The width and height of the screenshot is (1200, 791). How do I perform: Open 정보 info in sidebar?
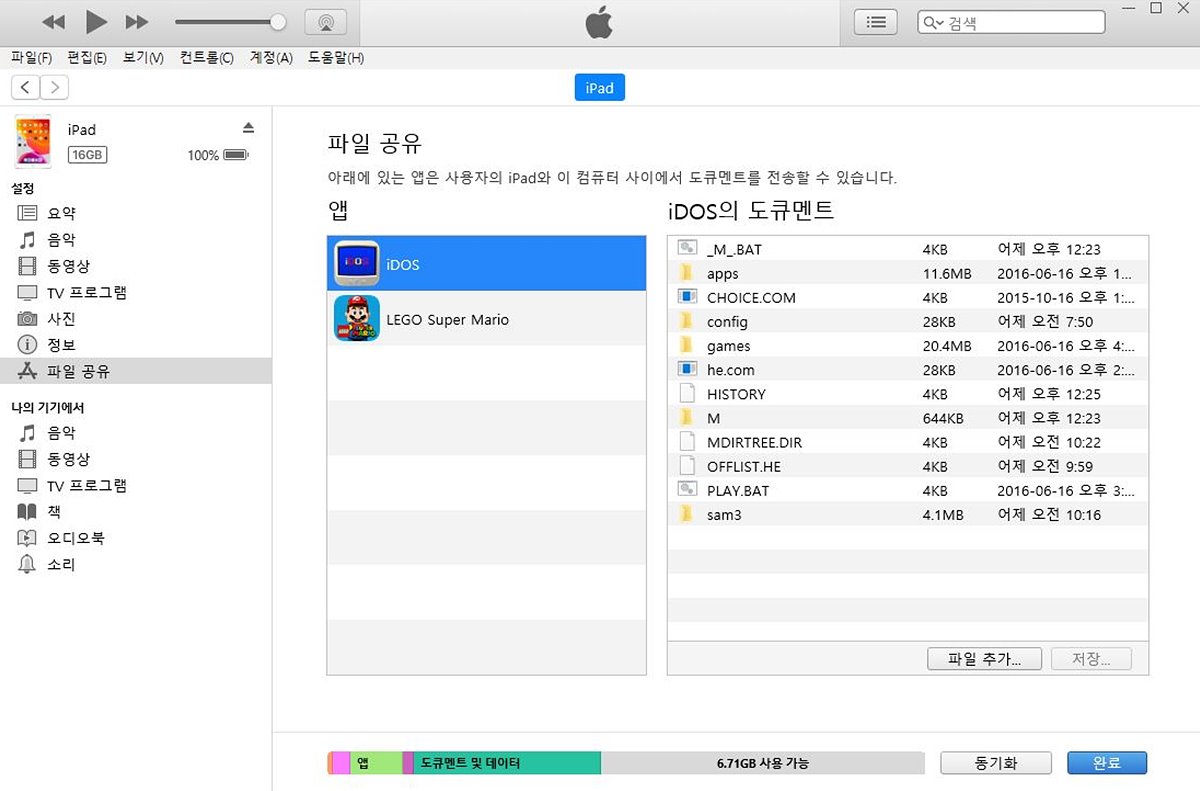click(x=135, y=345)
